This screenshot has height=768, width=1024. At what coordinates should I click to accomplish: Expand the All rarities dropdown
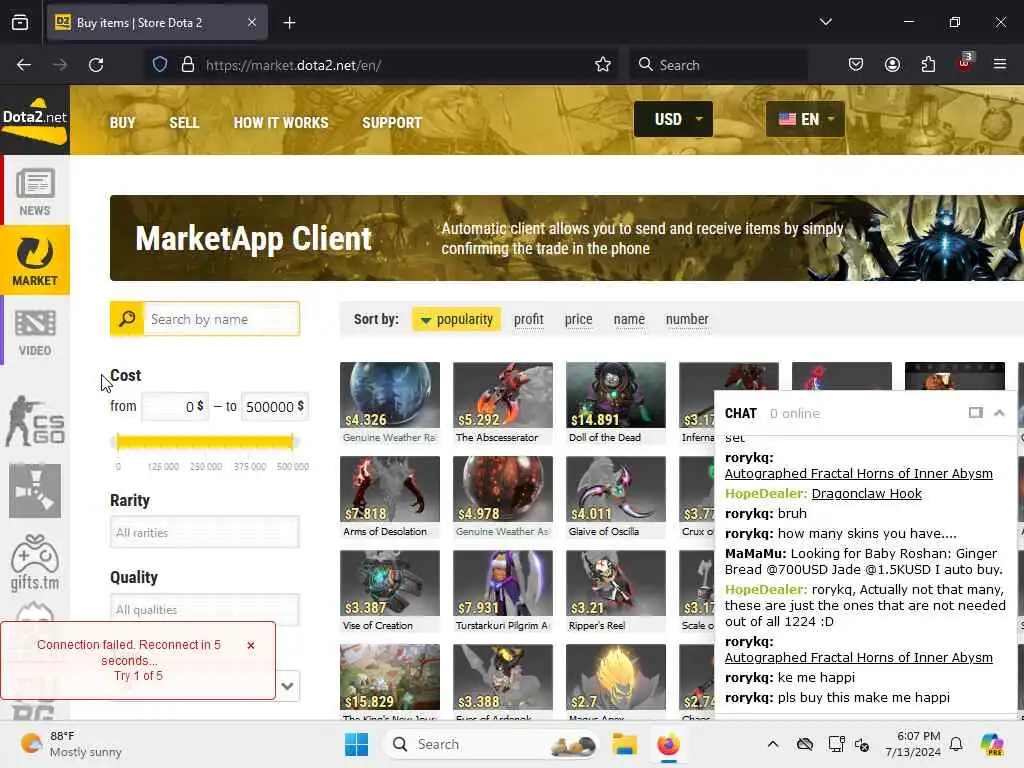tap(204, 532)
